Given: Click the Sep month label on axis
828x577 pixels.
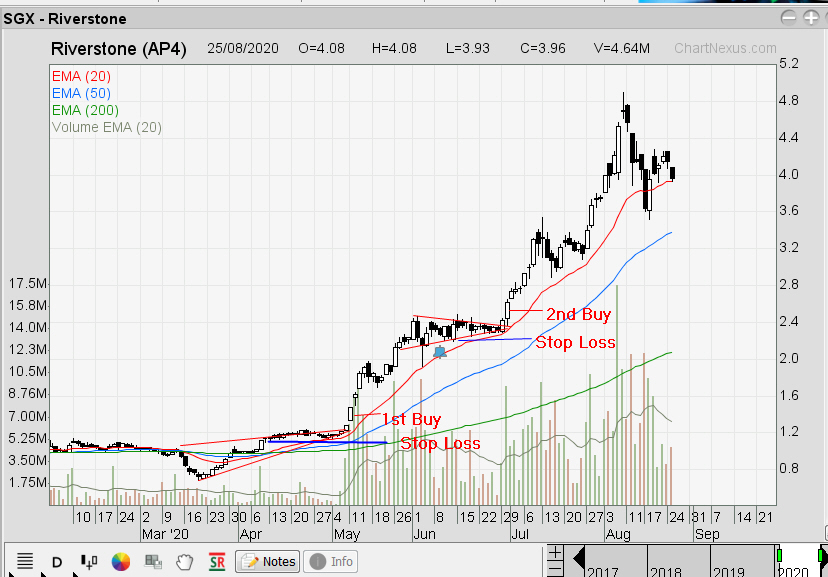Looking at the screenshot, I should click(707, 534).
